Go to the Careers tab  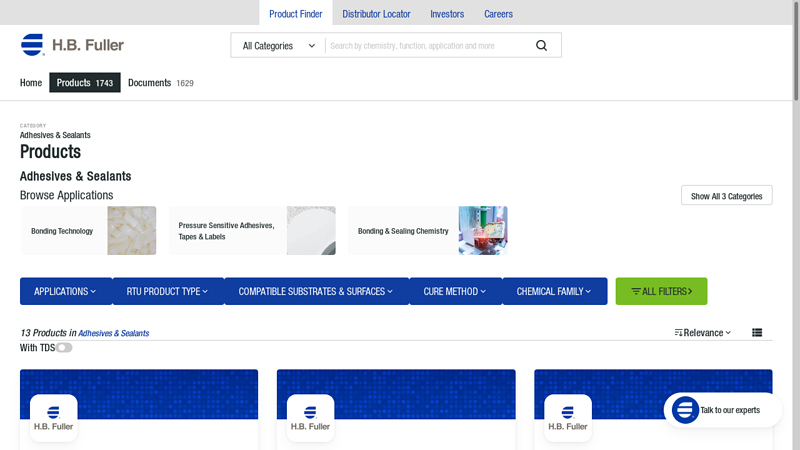tap(498, 14)
